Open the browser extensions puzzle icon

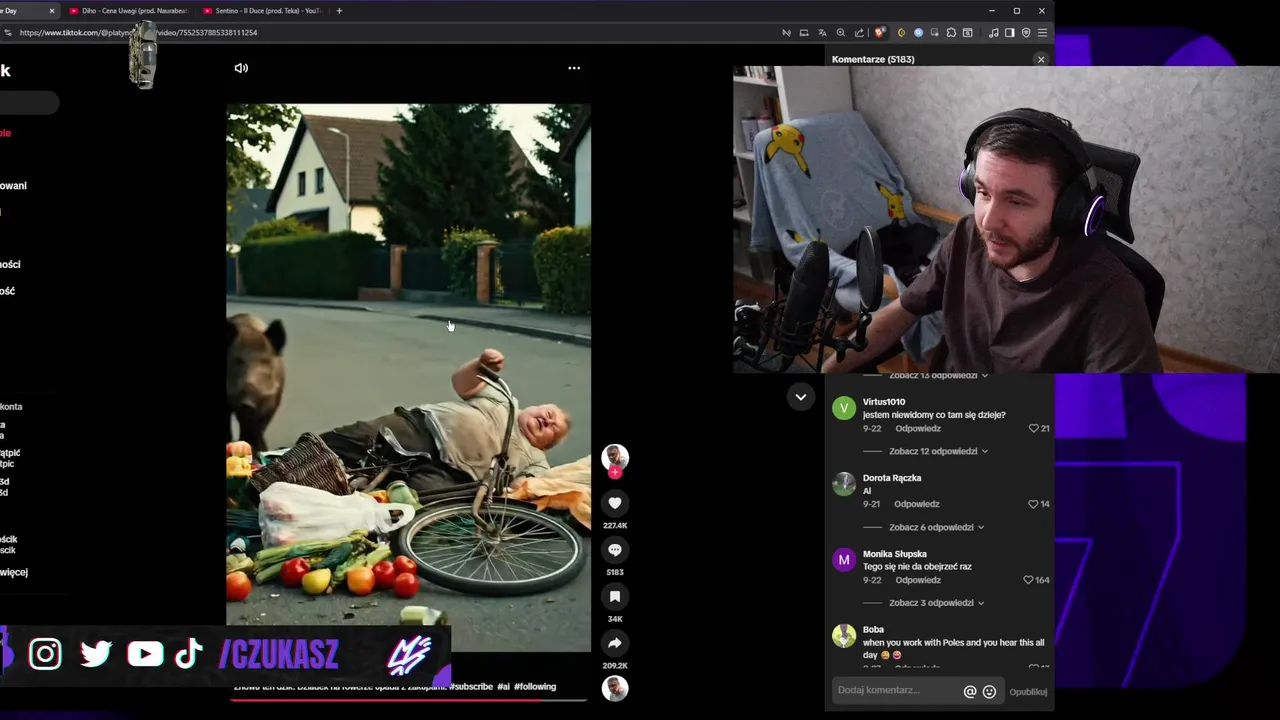pyautogui.click(x=951, y=32)
